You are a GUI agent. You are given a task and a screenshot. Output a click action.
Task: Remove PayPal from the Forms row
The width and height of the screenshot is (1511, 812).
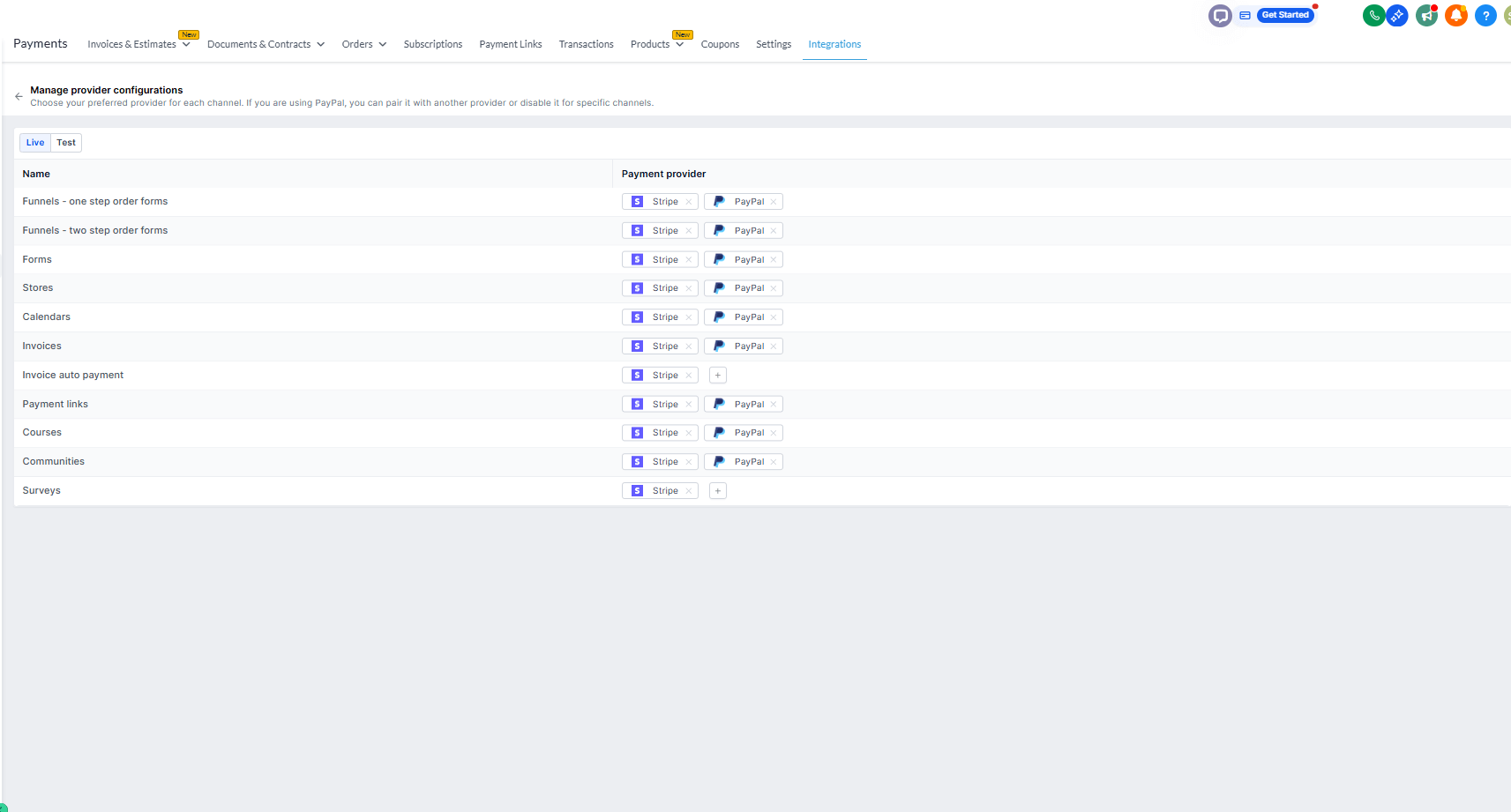(x=774, y=260)
